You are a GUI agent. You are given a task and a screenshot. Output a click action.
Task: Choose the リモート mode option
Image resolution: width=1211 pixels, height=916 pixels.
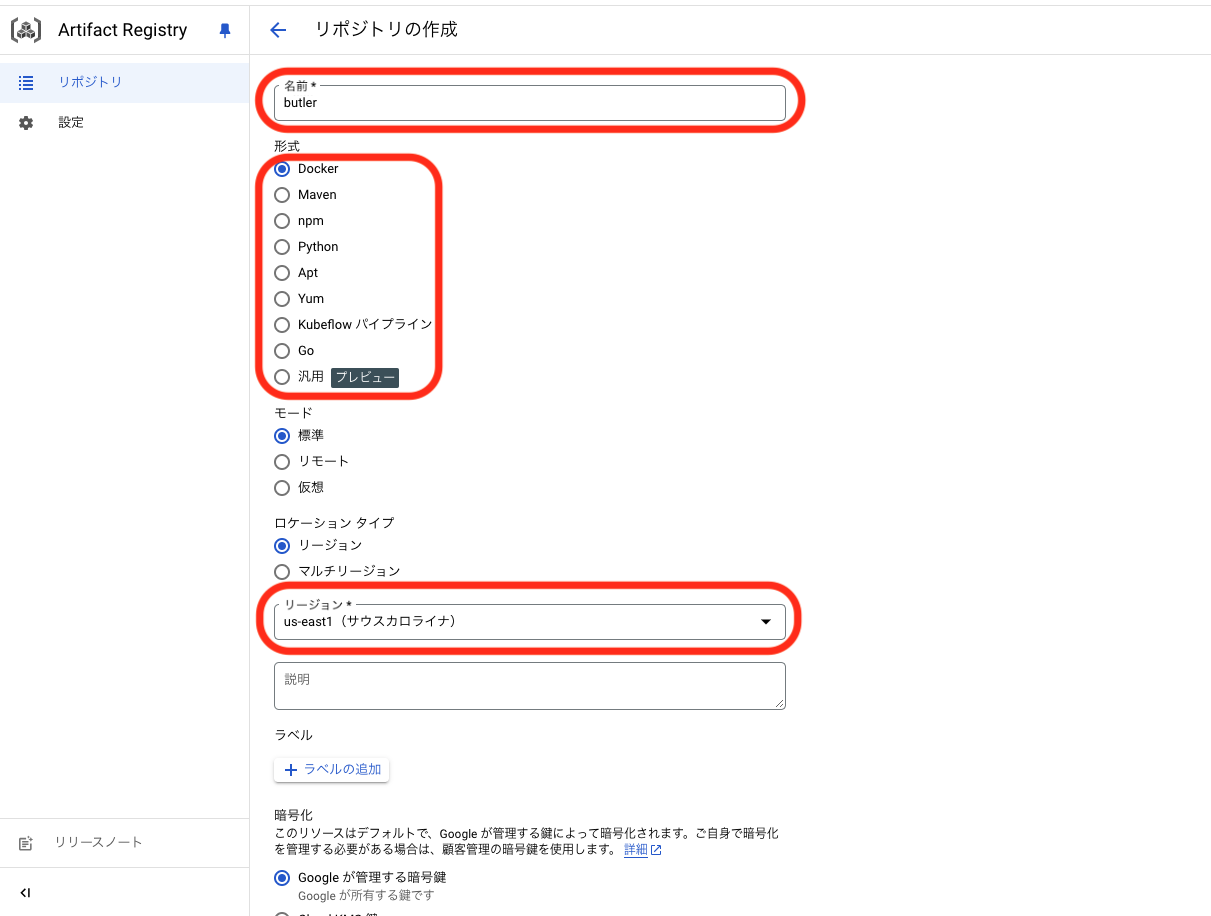[281, 461]
